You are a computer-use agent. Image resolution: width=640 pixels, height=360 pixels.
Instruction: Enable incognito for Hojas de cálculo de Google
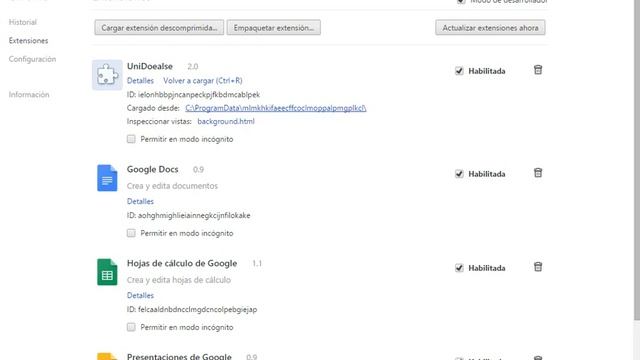(x=131, y=327)
